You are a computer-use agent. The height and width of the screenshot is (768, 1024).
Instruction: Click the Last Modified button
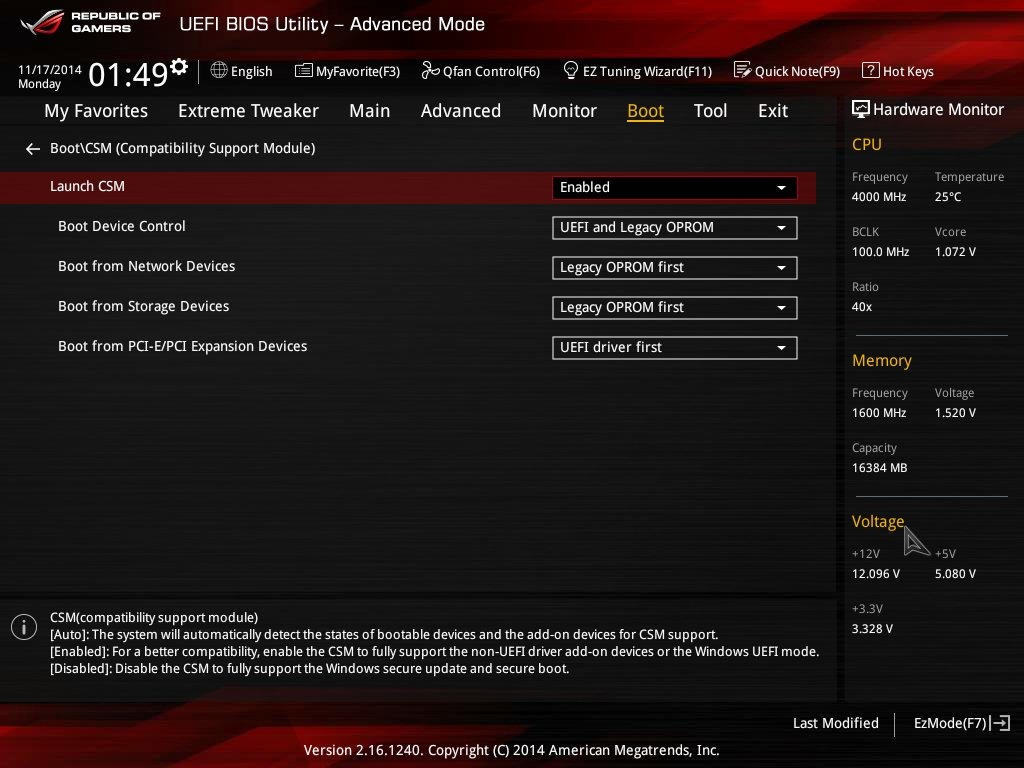point(836,723)
